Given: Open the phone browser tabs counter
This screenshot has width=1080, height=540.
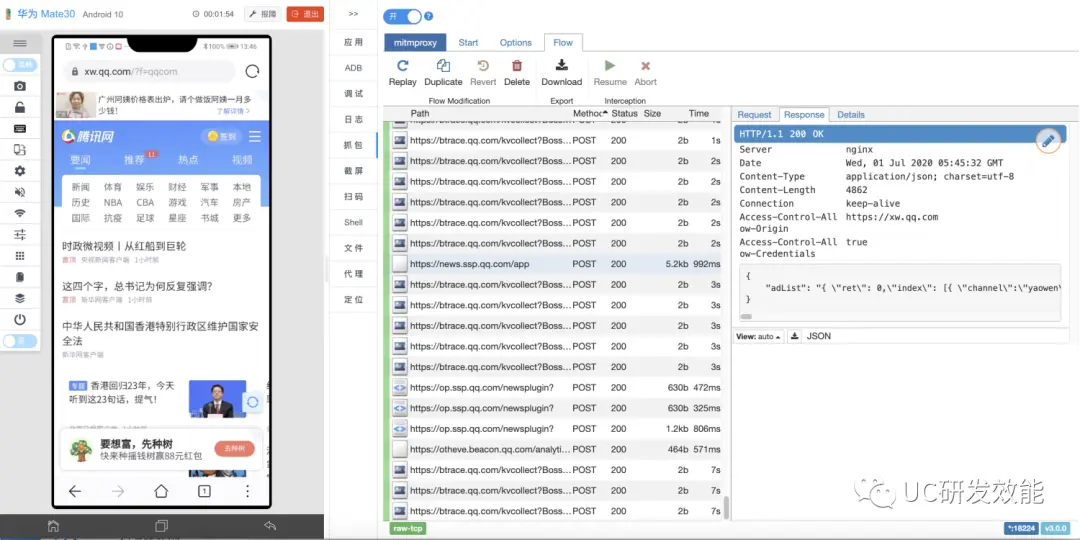Looking at the screenshot, I should [205, 491].
